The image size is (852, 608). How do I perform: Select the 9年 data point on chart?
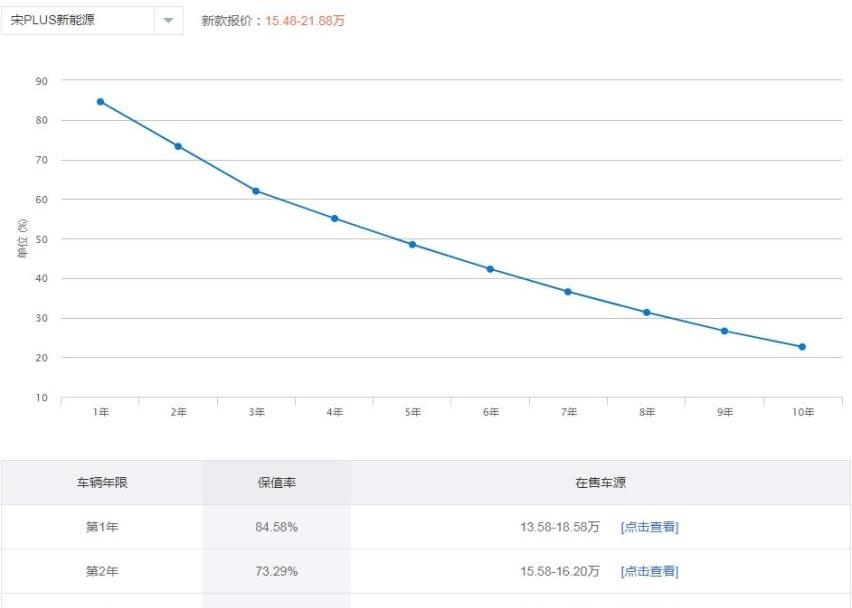724,331
